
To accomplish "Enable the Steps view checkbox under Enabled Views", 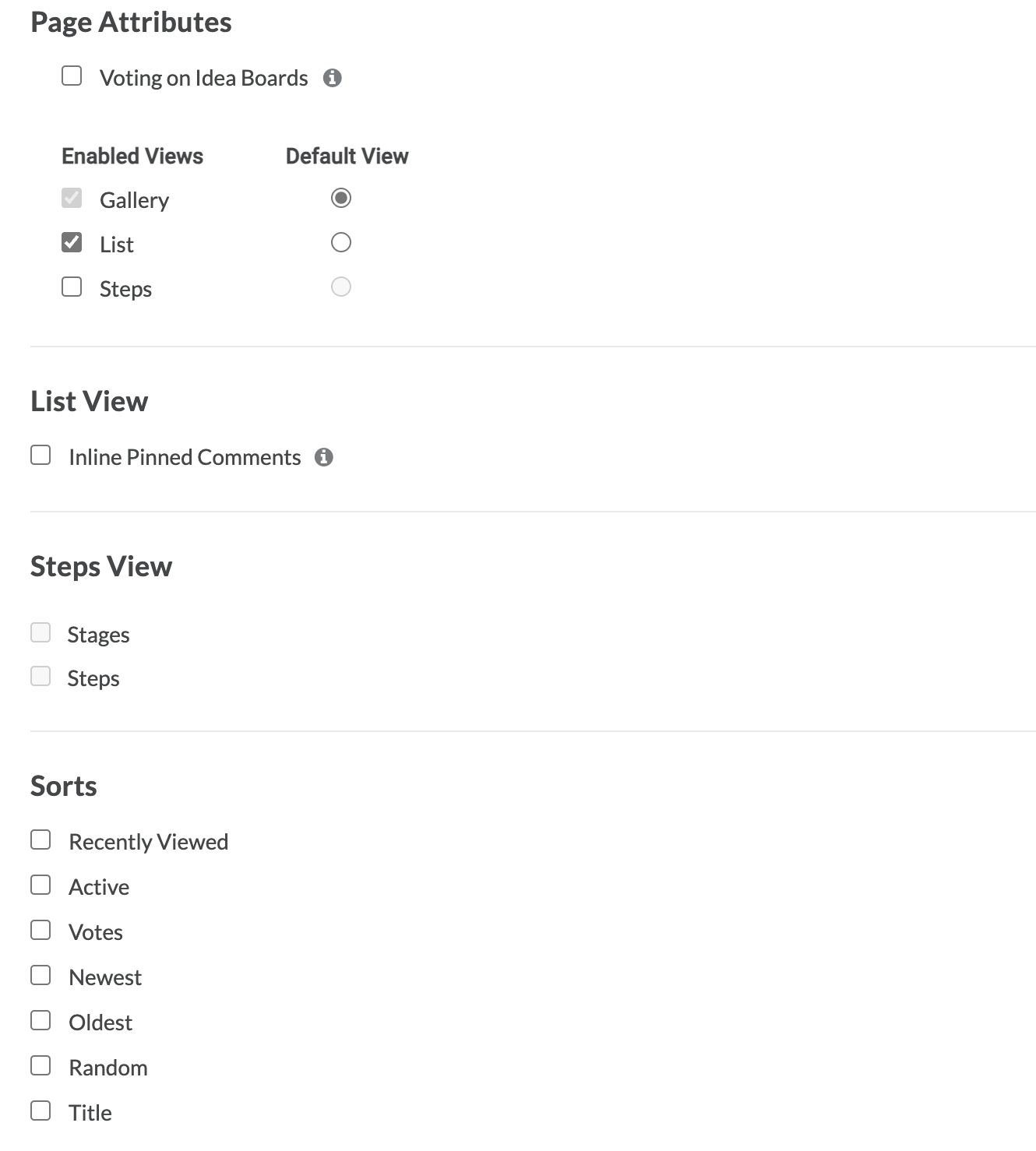I will point(72,287).
